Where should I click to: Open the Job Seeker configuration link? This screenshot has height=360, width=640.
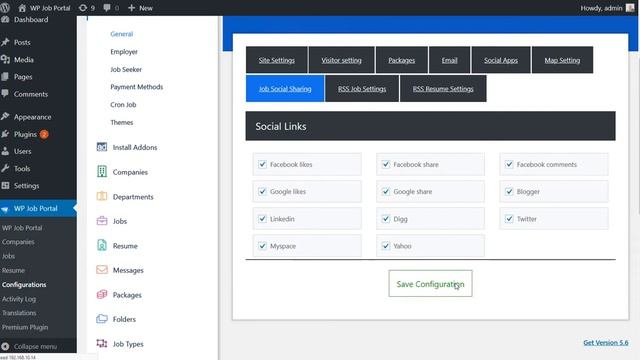pos(126,69)
